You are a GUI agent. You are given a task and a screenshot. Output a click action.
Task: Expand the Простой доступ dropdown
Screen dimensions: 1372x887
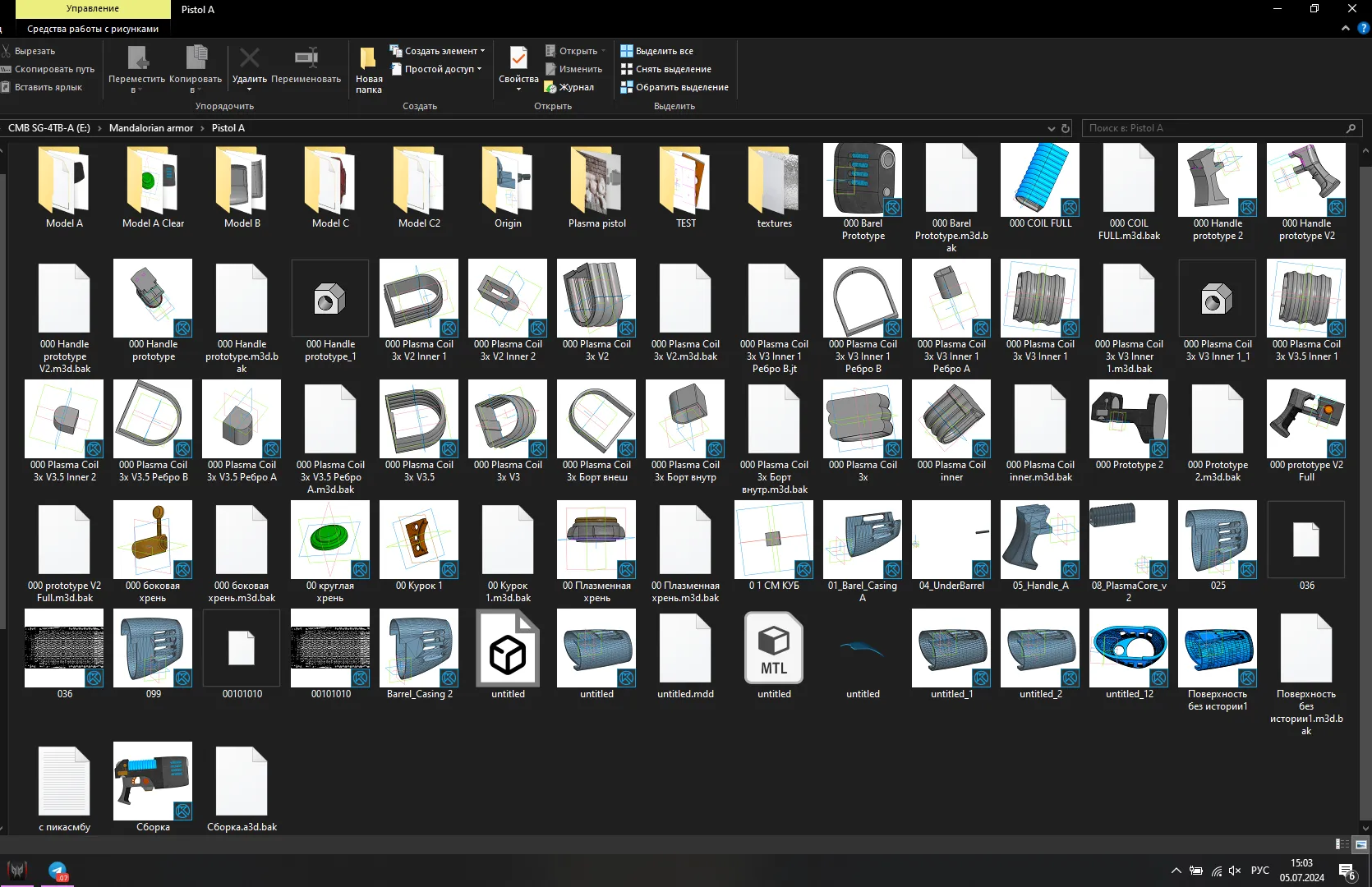[x=435, y=69]
